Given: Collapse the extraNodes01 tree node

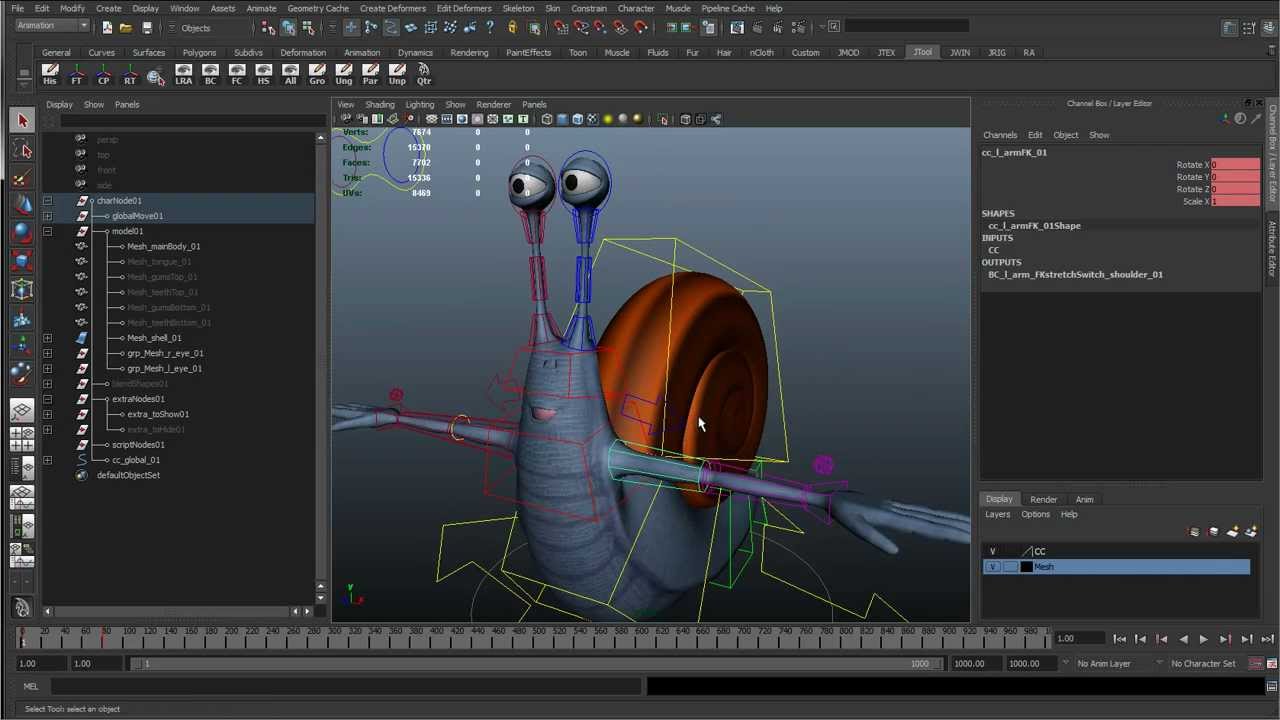Looking at the screenshot, I should (x=47, y=399).
